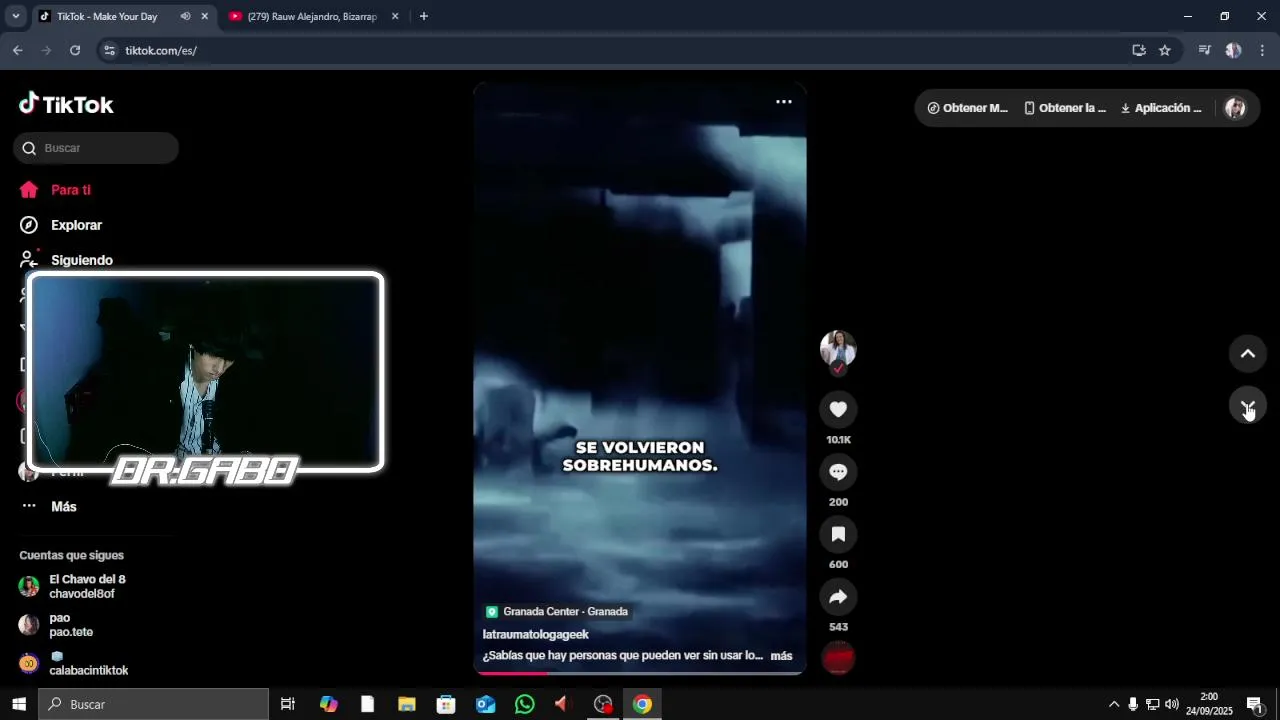Click the Windows taskbar Buscar search box
The height and width of the screenshot is (720, 1280).
pos(154,704)
